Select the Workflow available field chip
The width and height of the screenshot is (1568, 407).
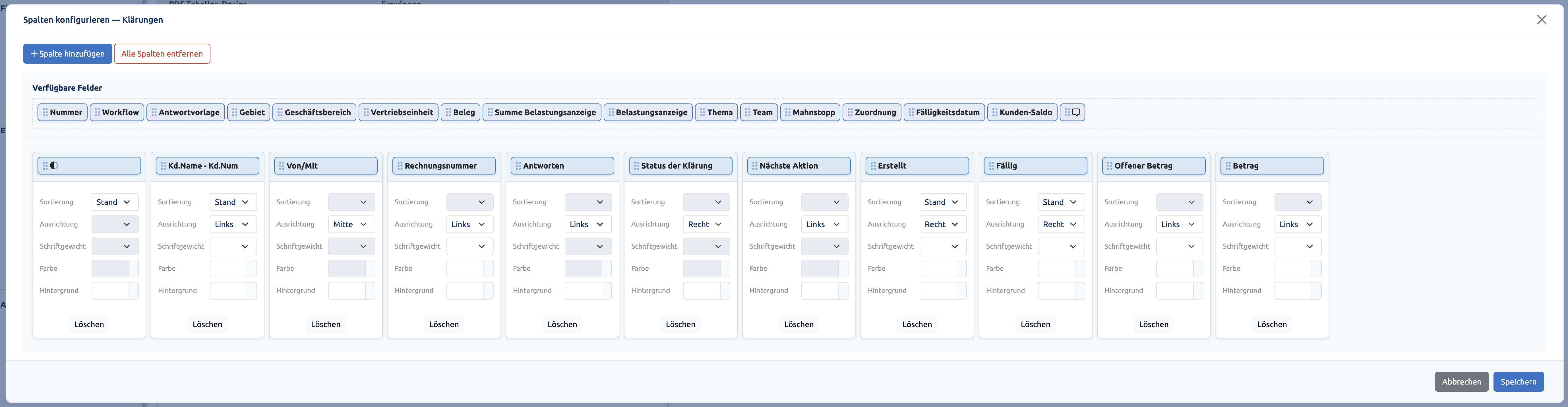[x=117, y=112]
